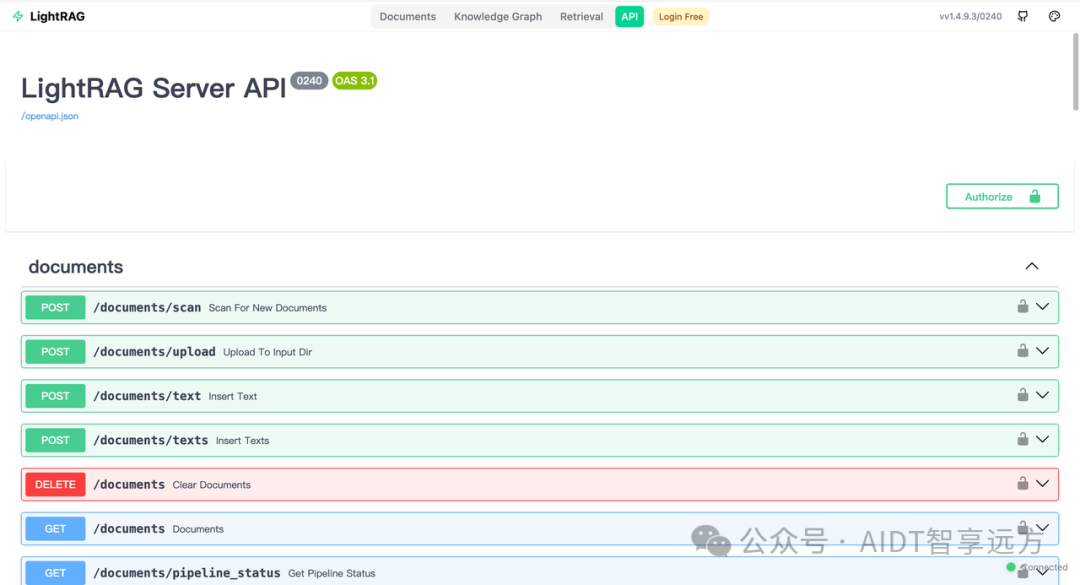
Task: Click the POST button for /documents/upload
Action: pyautogui.click(x=55, y=351)
